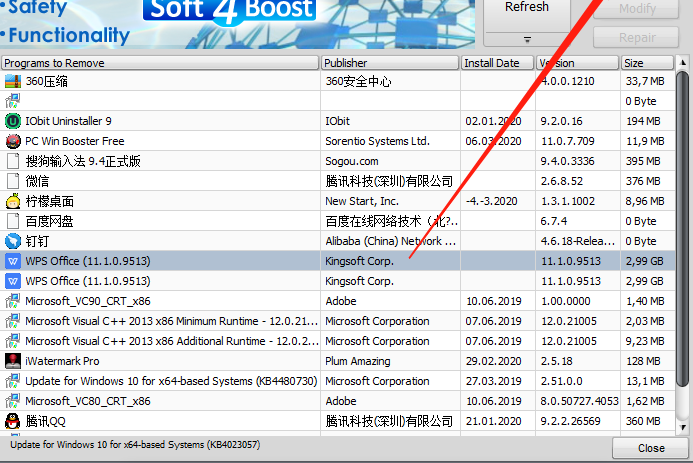The image size is (693, 463).
Task: Click publisher Sogou.com
Action: pos(352,161)
